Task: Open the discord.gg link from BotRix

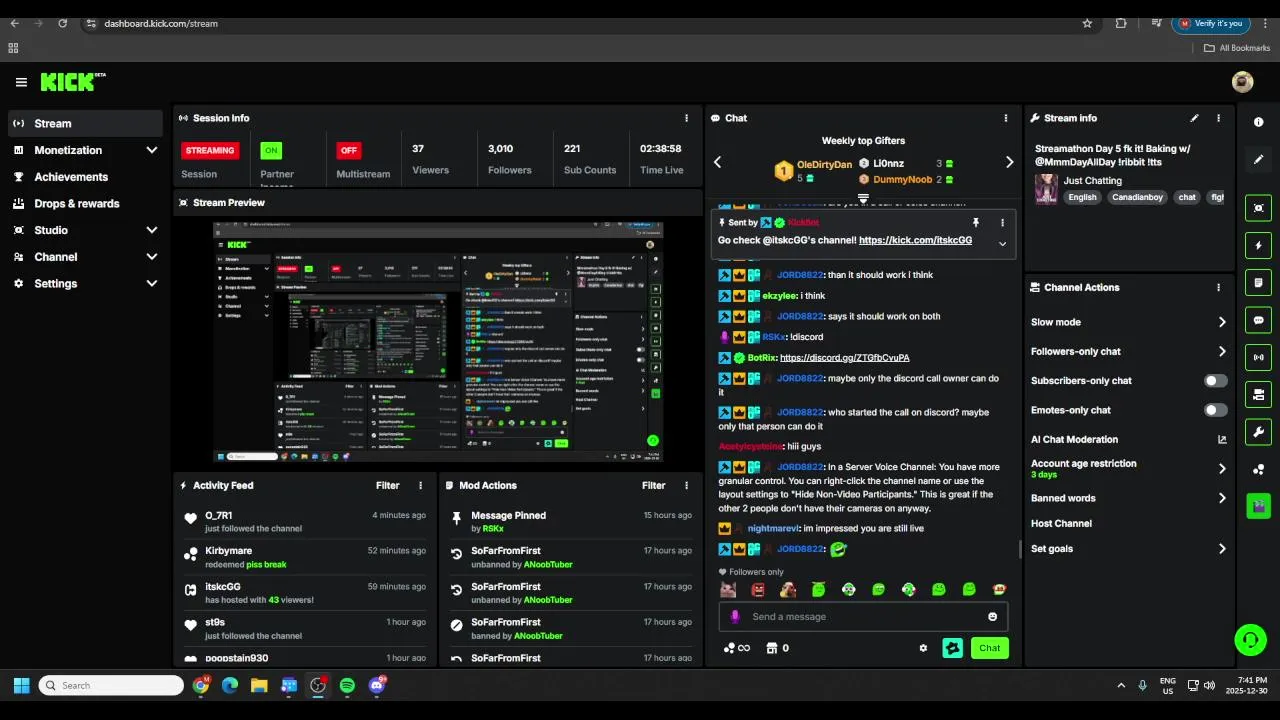Action: coord(845,357)
